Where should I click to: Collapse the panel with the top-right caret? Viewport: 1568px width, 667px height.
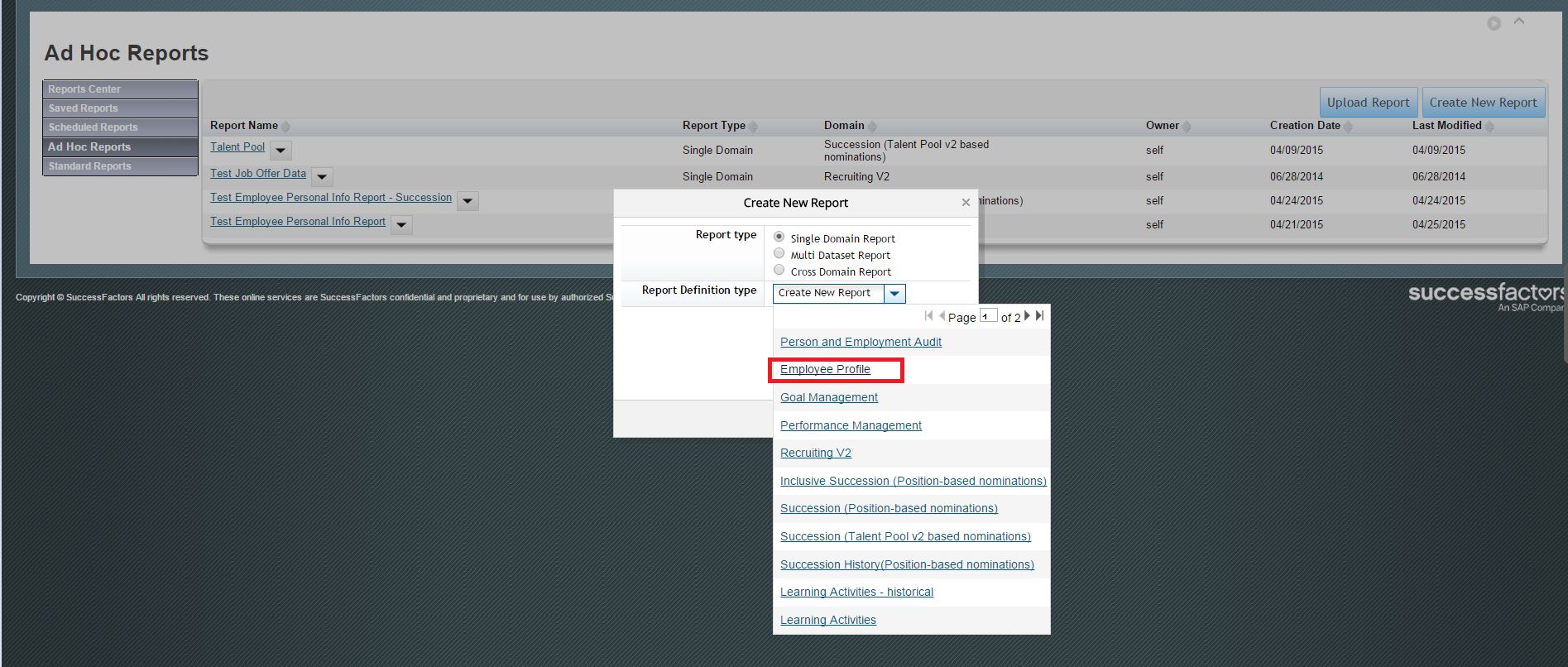(x=1519, y=22)
